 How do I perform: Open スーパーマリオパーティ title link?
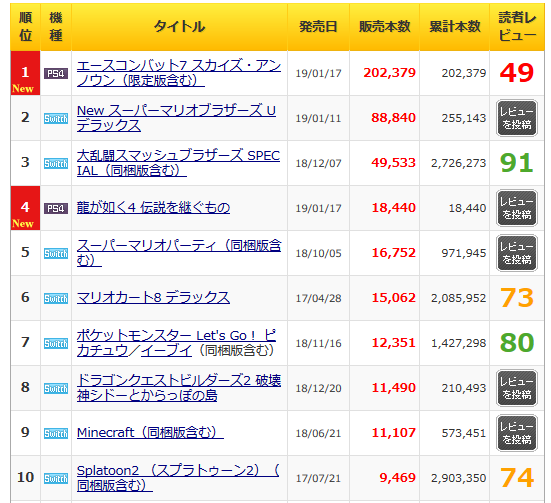point(179,253)
